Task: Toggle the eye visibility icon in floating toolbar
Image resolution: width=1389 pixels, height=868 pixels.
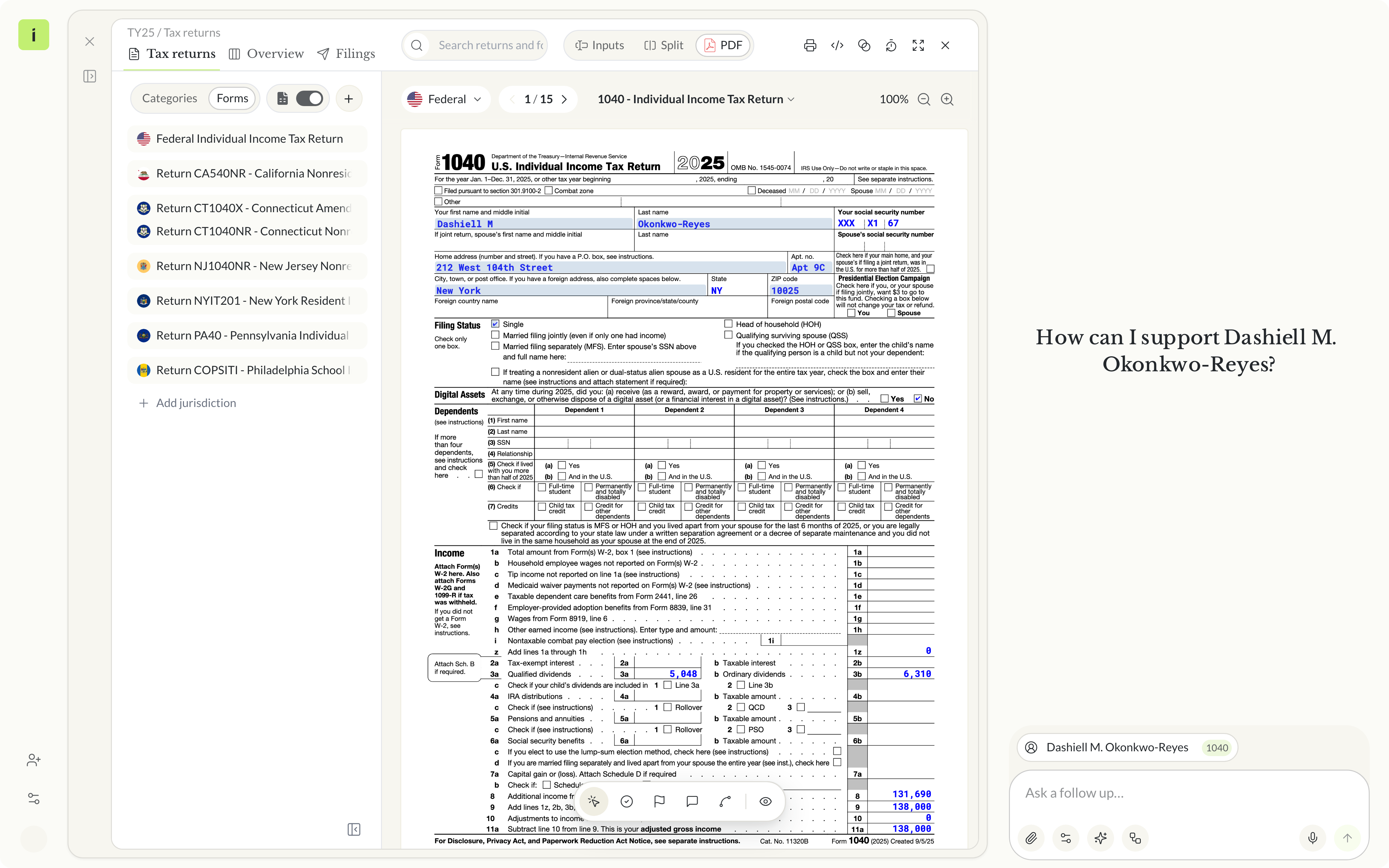Action: (765, 801)
